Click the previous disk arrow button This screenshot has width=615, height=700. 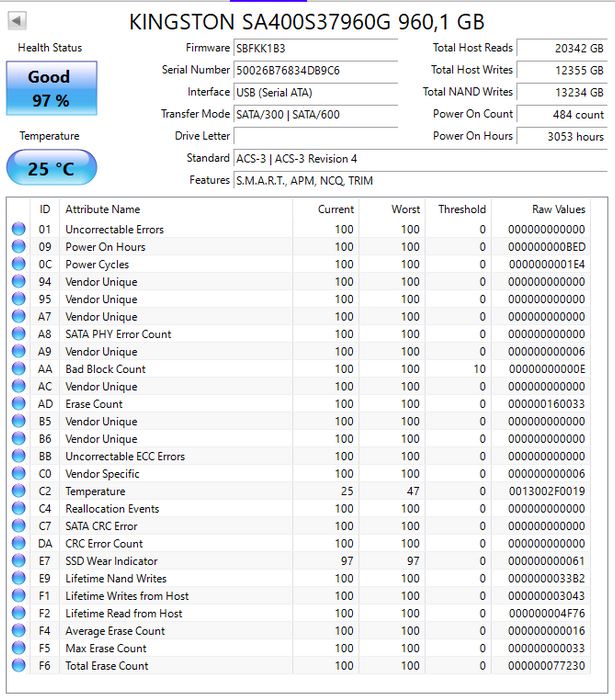pos(19,21)
